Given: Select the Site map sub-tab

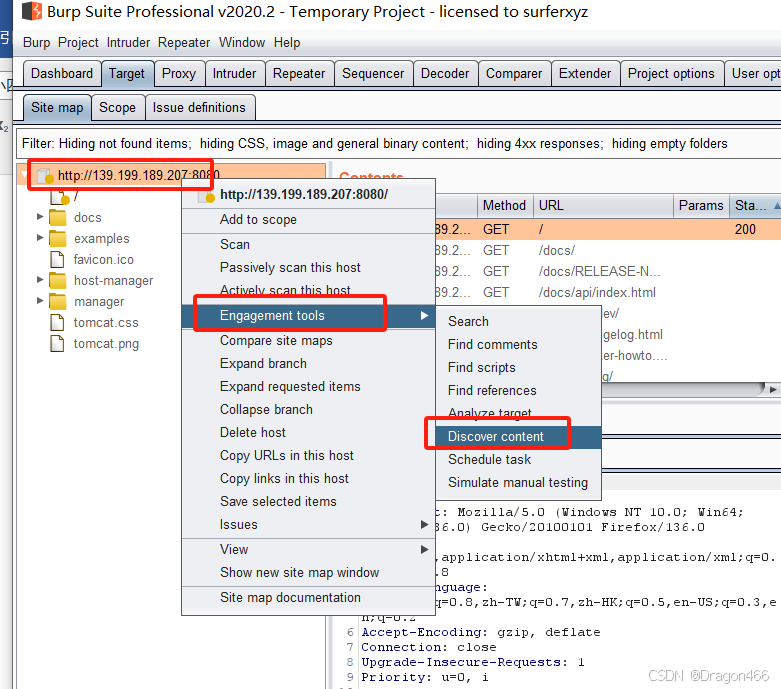Looking at the screenshot, I should (57, 108).
